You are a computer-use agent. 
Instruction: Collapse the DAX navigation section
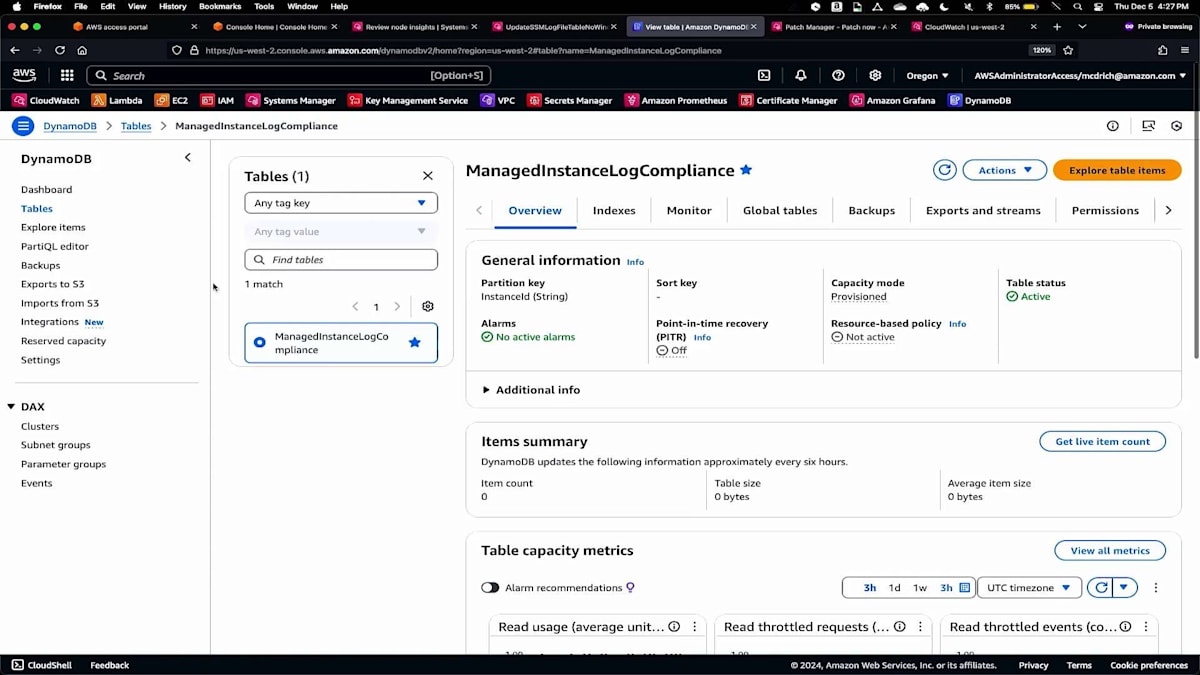[11, 407]
